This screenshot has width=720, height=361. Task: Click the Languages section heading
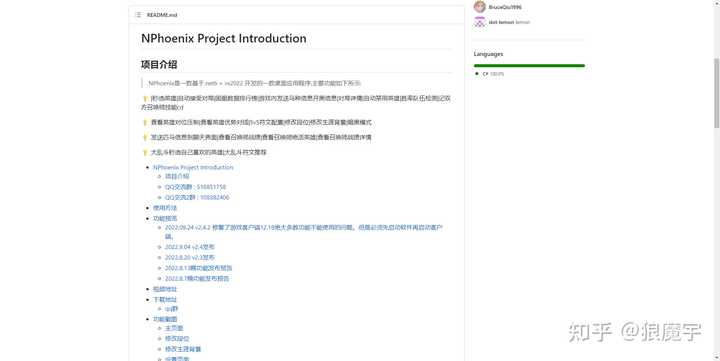click(488, 54)
